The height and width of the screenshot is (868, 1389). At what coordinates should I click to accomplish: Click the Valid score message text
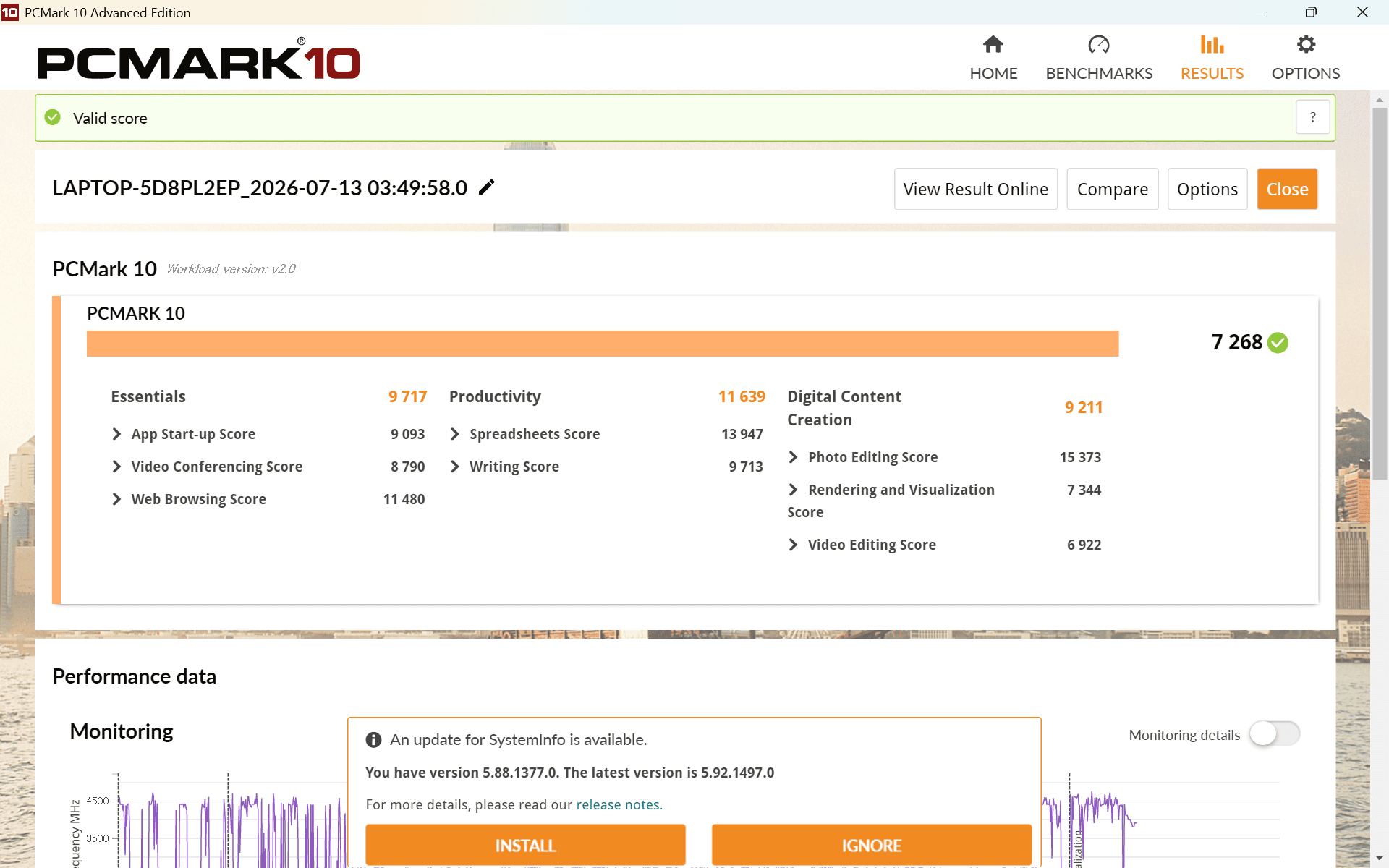click(110, 118)
